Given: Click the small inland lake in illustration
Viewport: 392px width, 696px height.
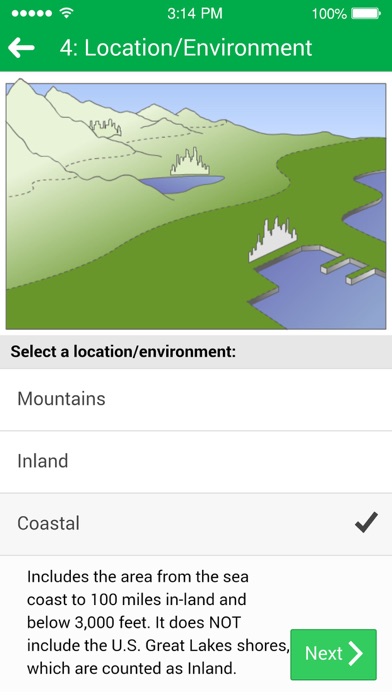Looking at the screenshot, I should click(182, 183).
